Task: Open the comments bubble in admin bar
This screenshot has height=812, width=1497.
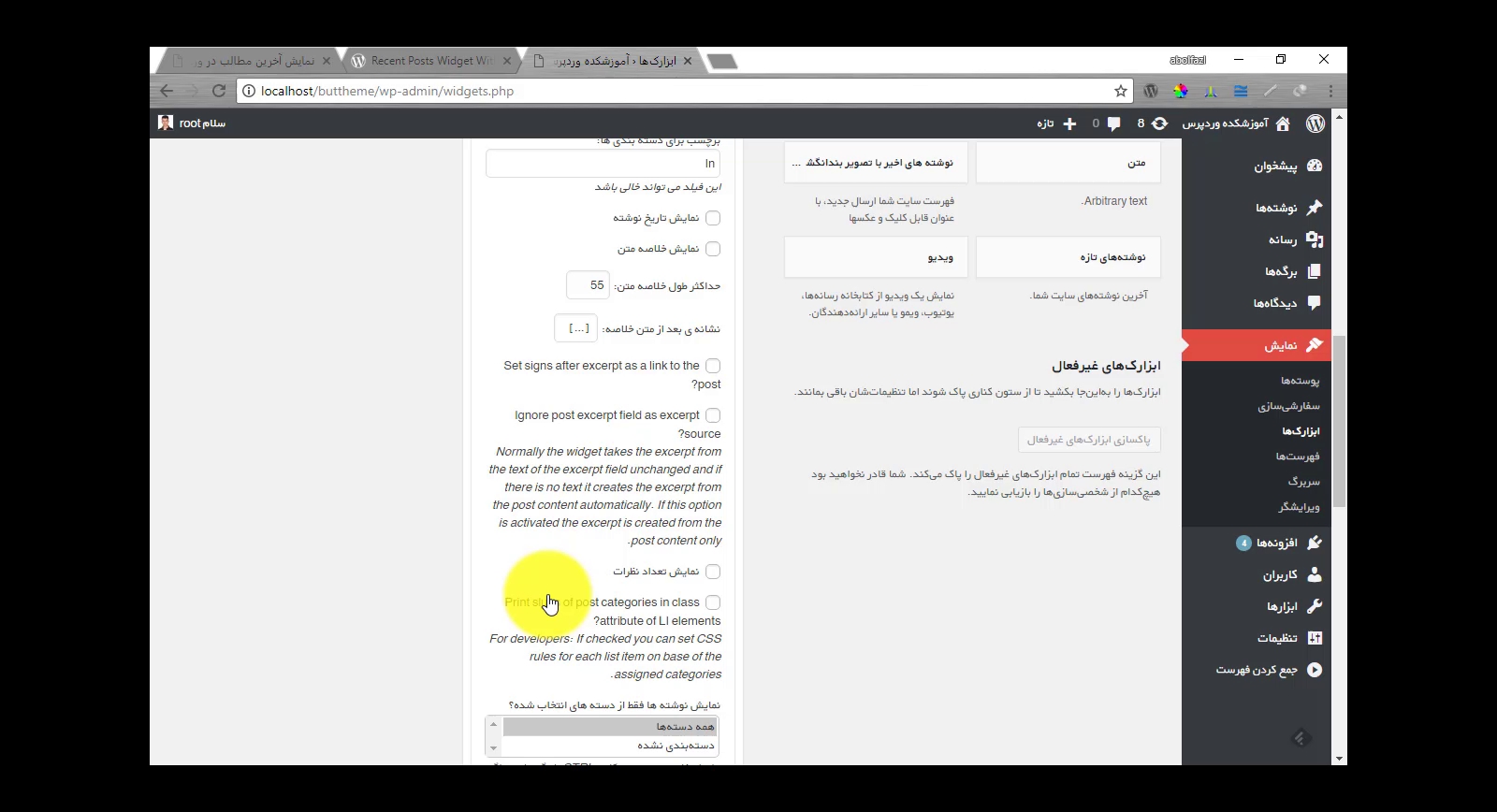Action: (x=1113, y=123)
